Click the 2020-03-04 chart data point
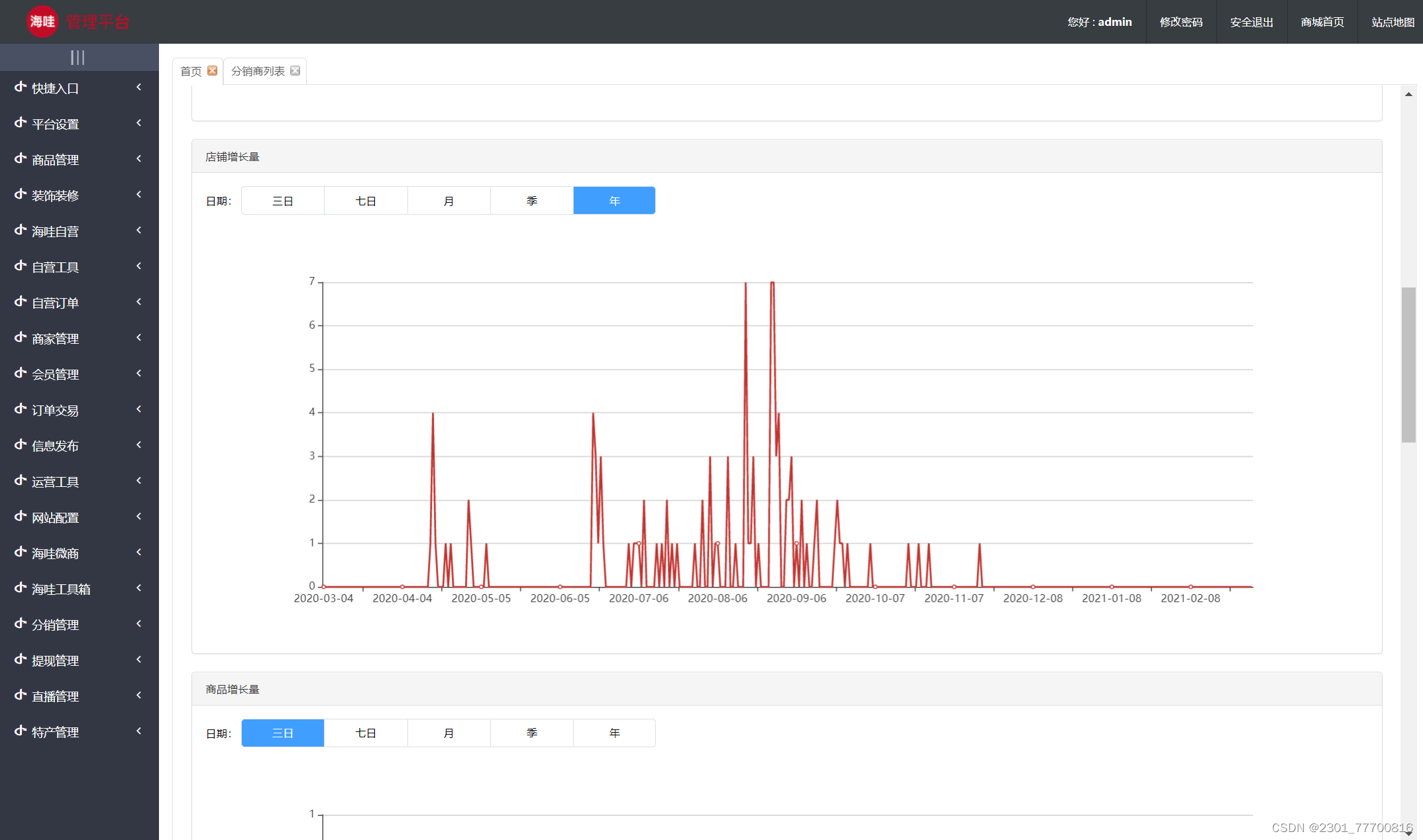 coord(323,587)
